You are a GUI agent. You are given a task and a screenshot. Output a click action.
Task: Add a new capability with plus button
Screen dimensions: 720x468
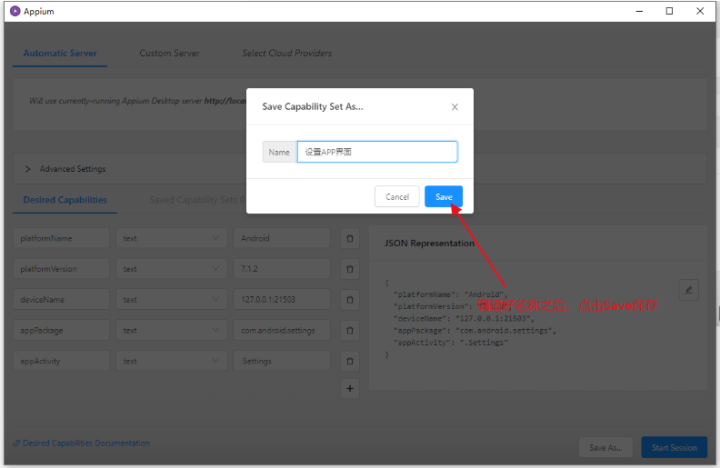coord(350,389)
